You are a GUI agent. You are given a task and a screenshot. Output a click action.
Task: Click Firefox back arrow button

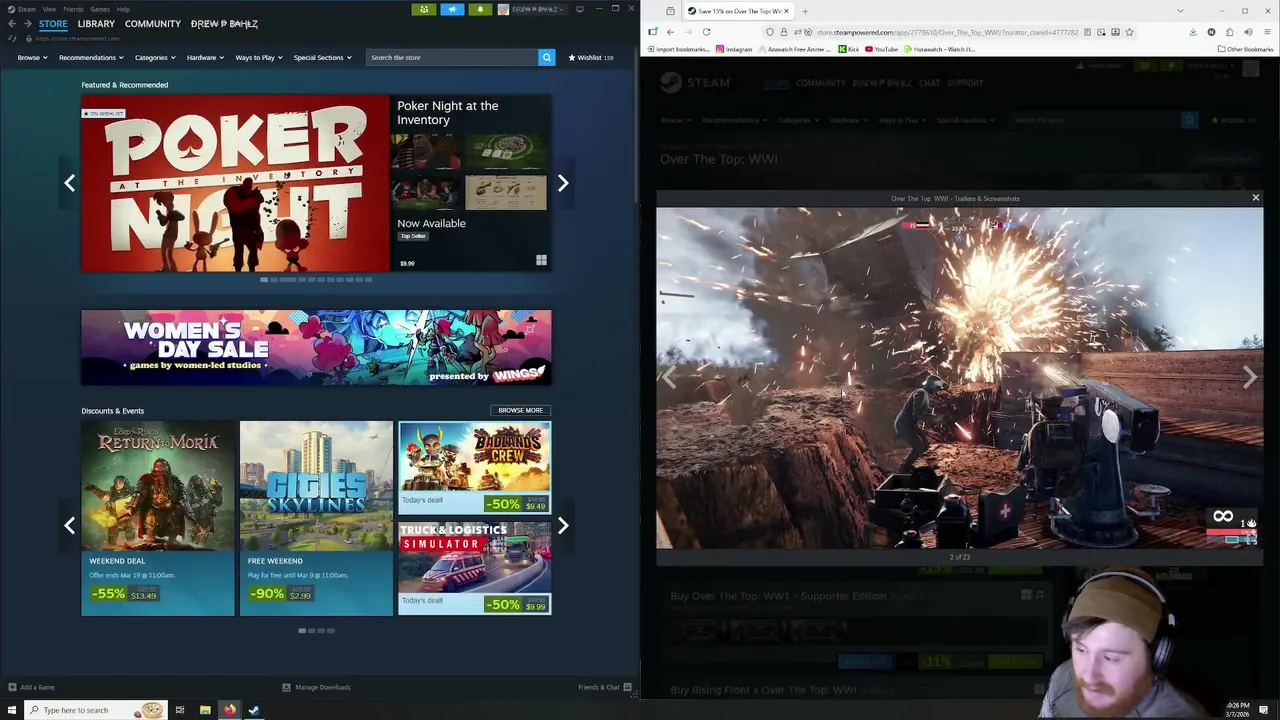[670, 32]
